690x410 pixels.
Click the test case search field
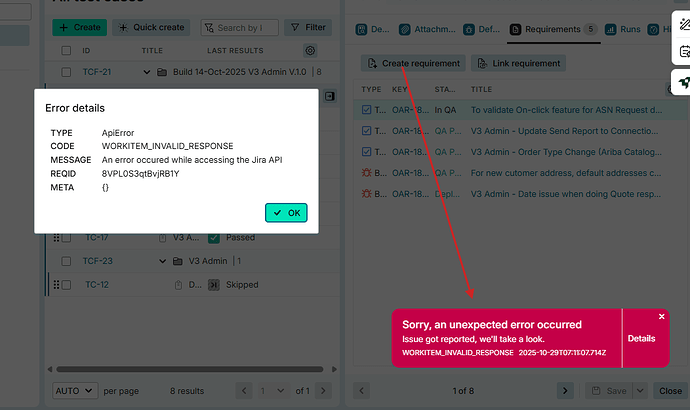(240, 27)
